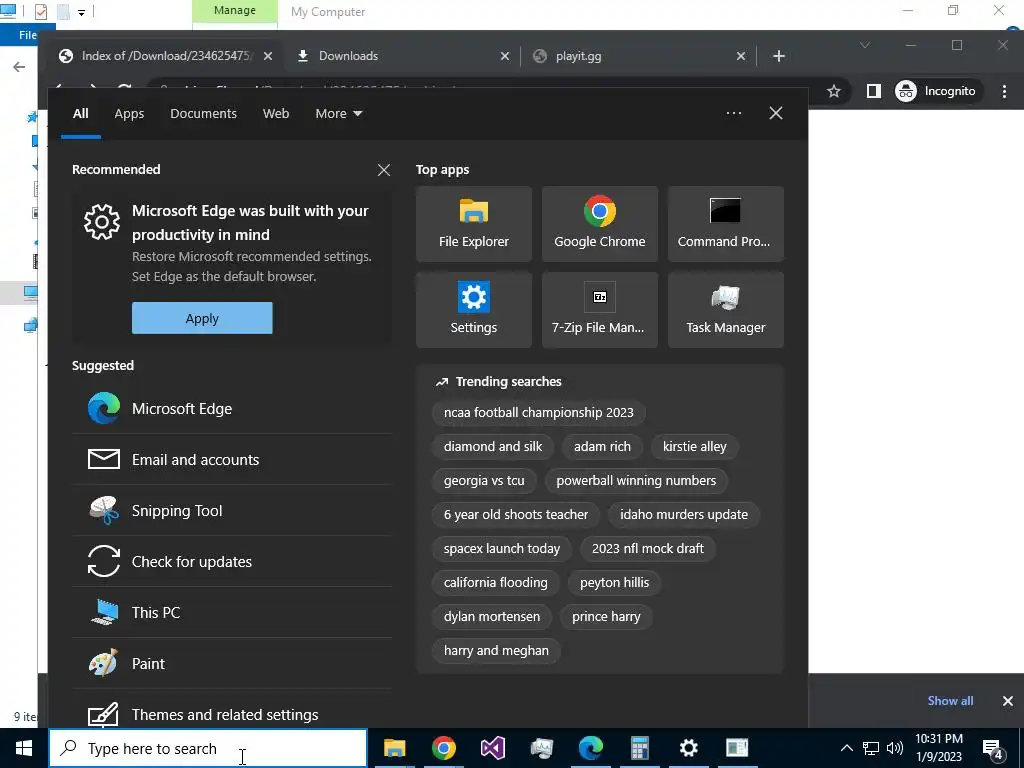The width and height of the screenshot is (1024, 768).
Task: Close the search panel
Action: tap(776, 113)
